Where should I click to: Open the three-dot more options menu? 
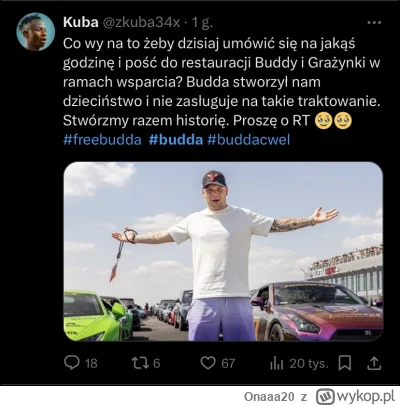pos(374,23)
